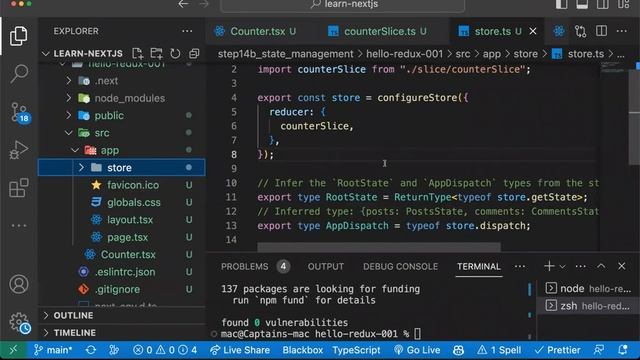Add a new terminal with plus icon
The width and height of the screenshot is (640, 360).
[549, 266]
